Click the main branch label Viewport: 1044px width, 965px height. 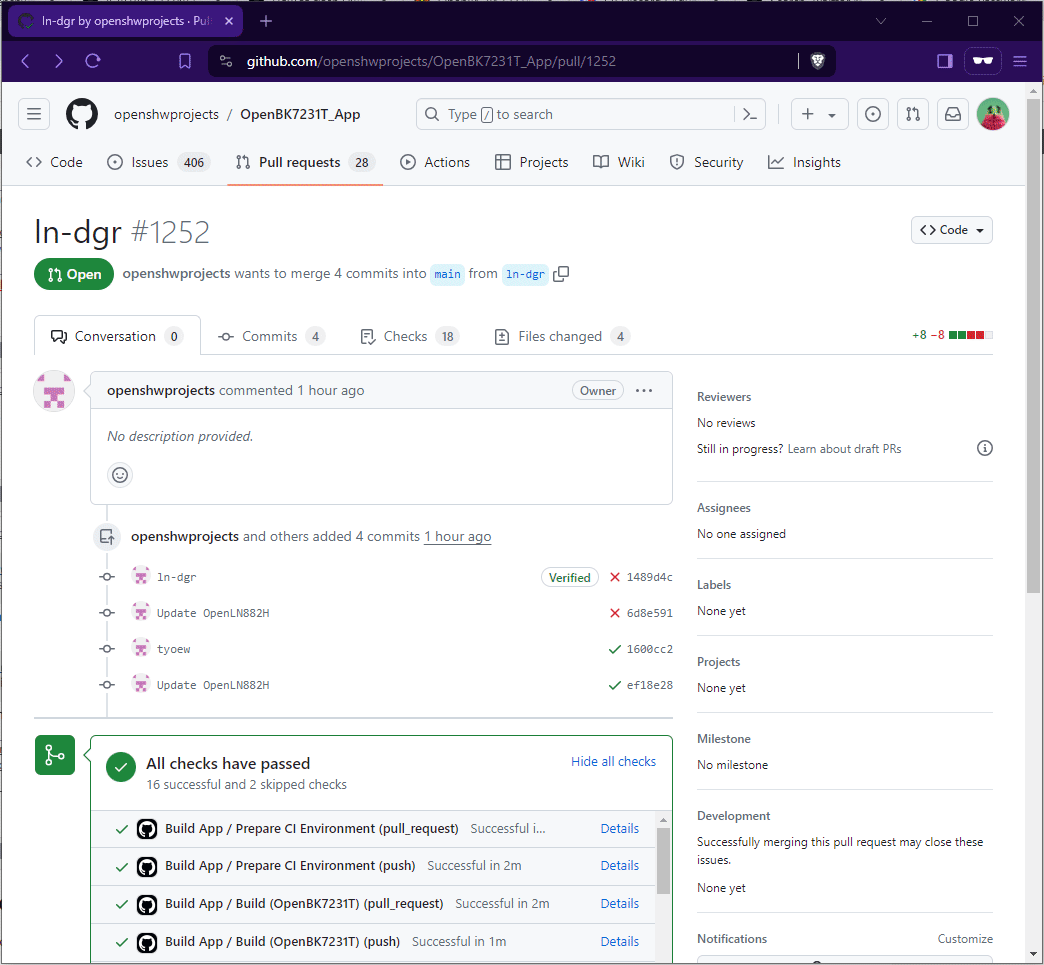click(x=447, y=274)
